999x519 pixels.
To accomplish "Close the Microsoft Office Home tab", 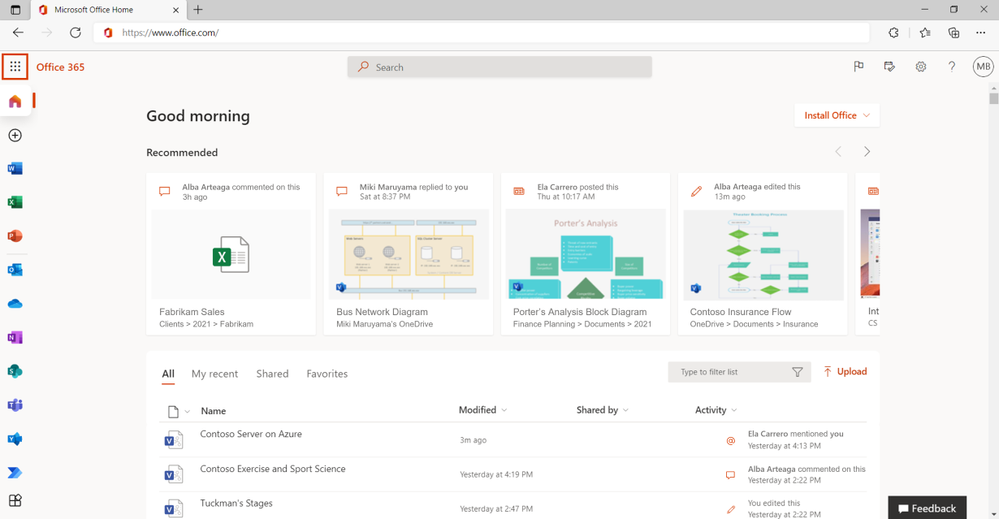I will 176,10.
